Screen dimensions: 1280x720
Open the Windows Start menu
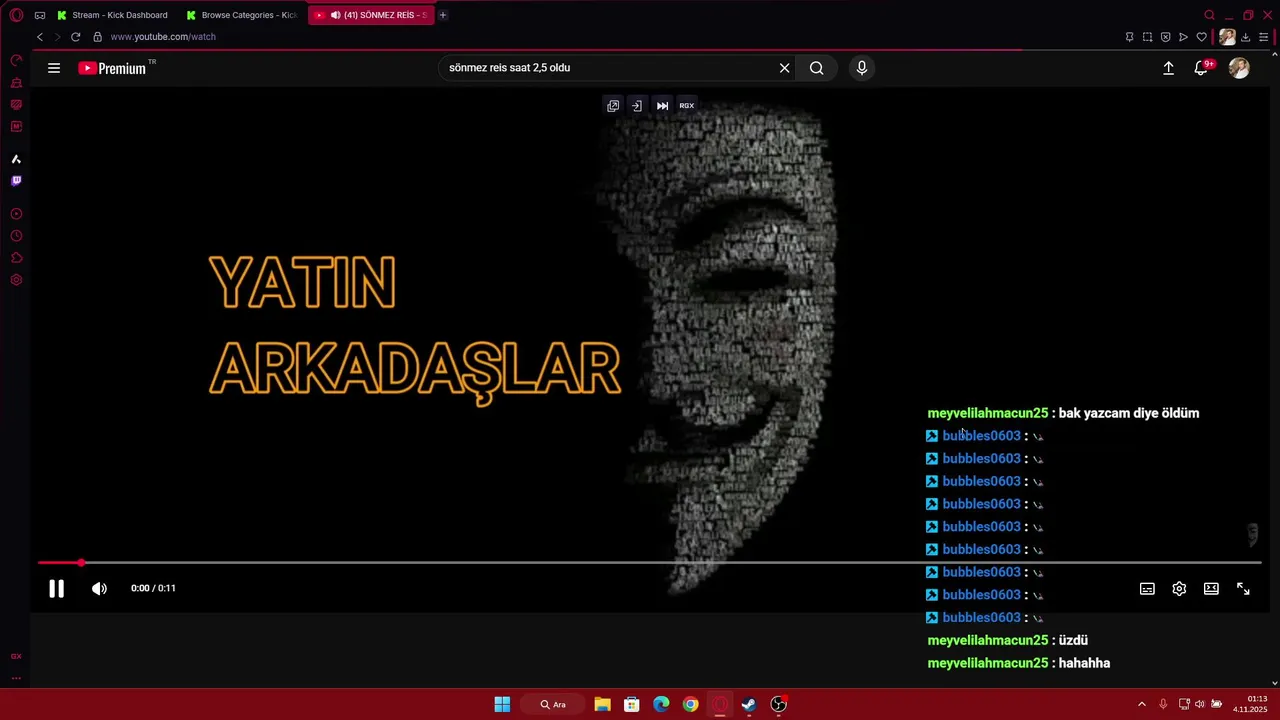(x=502, y=704)
